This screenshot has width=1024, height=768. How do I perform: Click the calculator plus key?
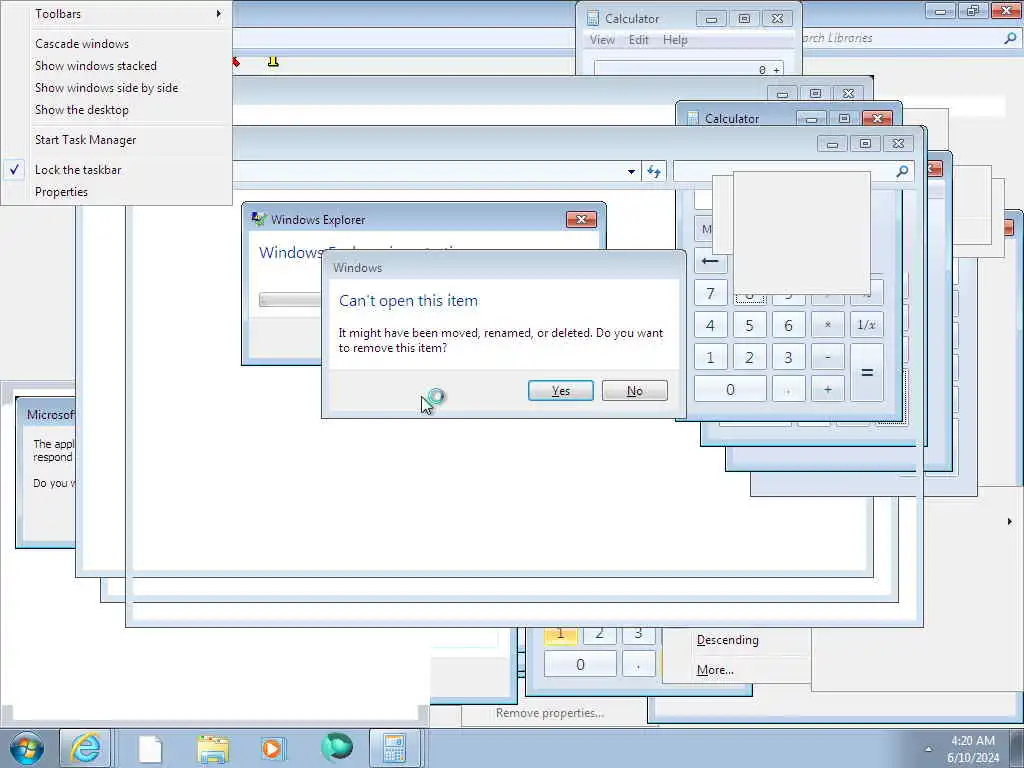[x=828, y=389]
